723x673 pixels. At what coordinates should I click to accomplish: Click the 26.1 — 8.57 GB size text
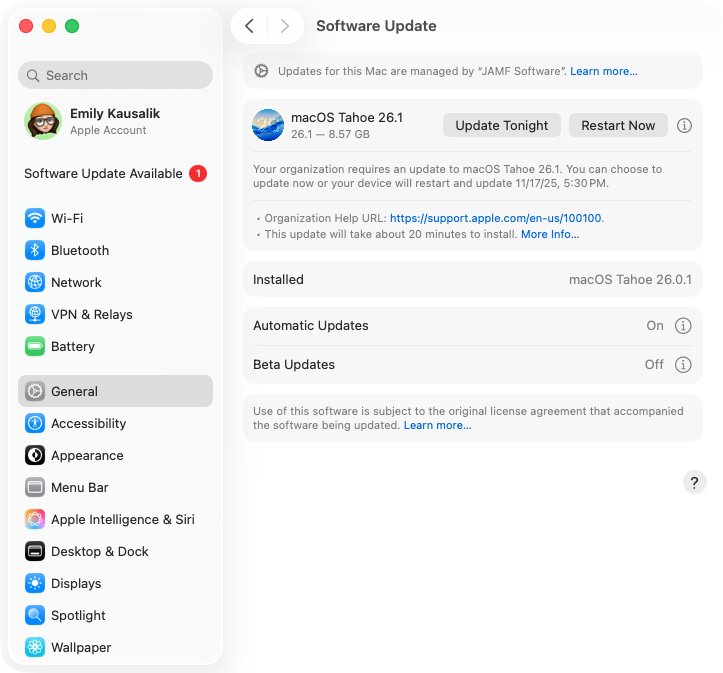(x=330, y=134)
